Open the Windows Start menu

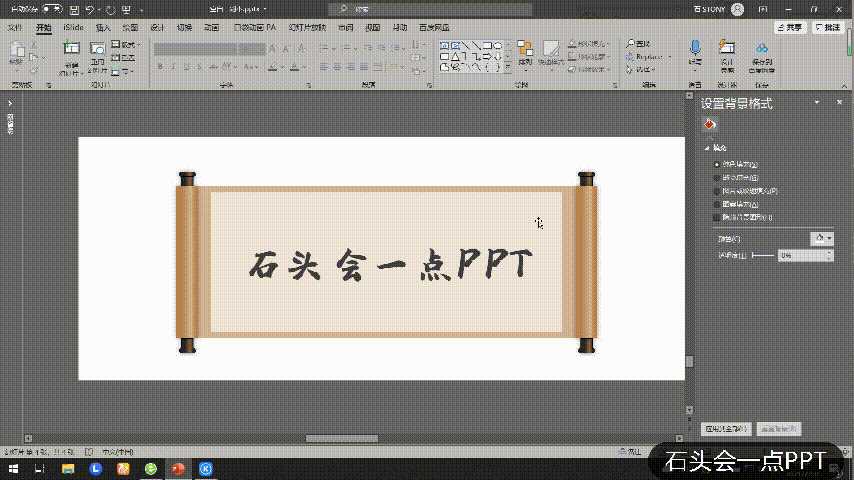14,469
